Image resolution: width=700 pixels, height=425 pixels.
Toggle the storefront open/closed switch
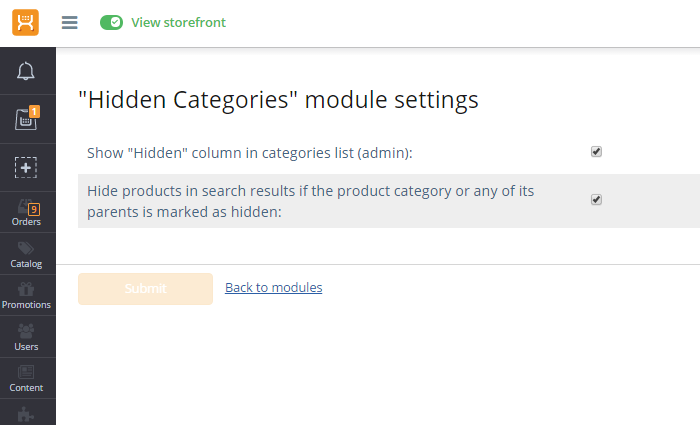(x=111, y=22)
